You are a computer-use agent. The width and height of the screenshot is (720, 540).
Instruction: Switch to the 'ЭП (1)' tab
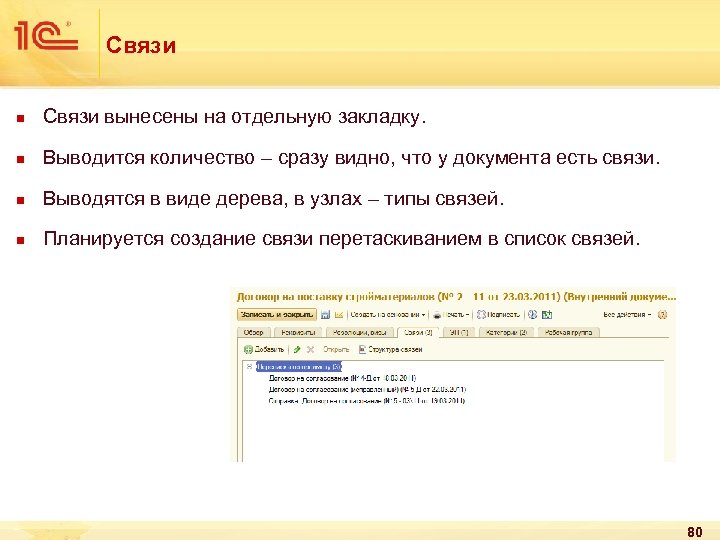pyautogui.click(x=459, y=332)
